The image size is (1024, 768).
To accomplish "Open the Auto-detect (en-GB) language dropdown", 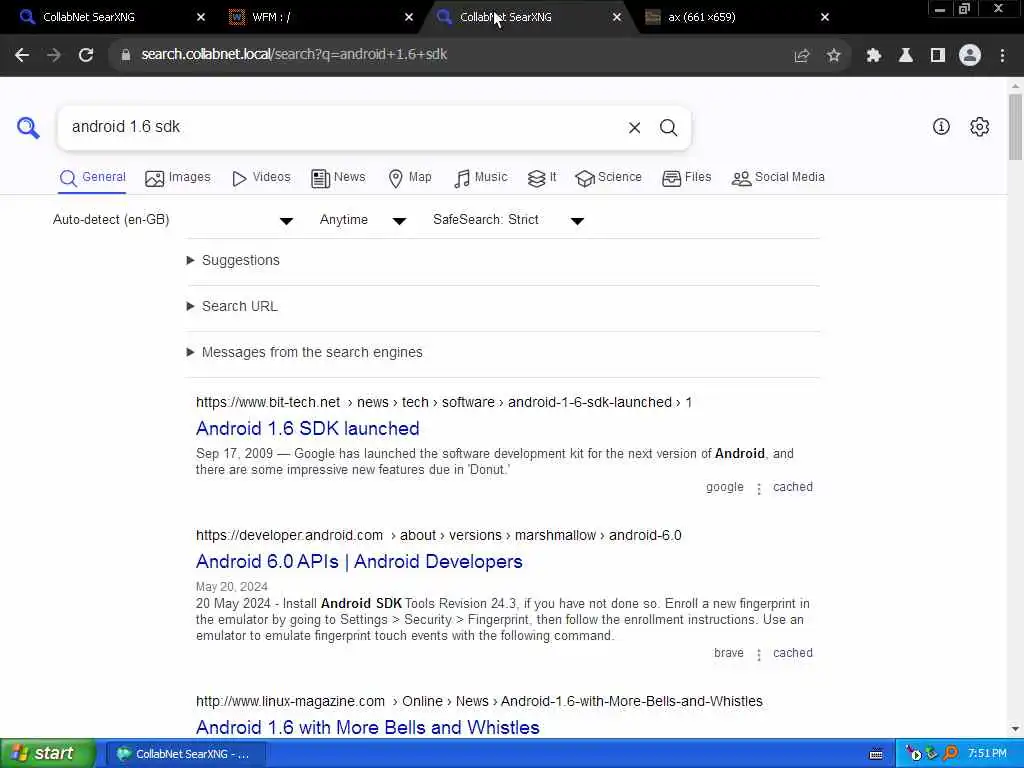I will pos(172,220).
